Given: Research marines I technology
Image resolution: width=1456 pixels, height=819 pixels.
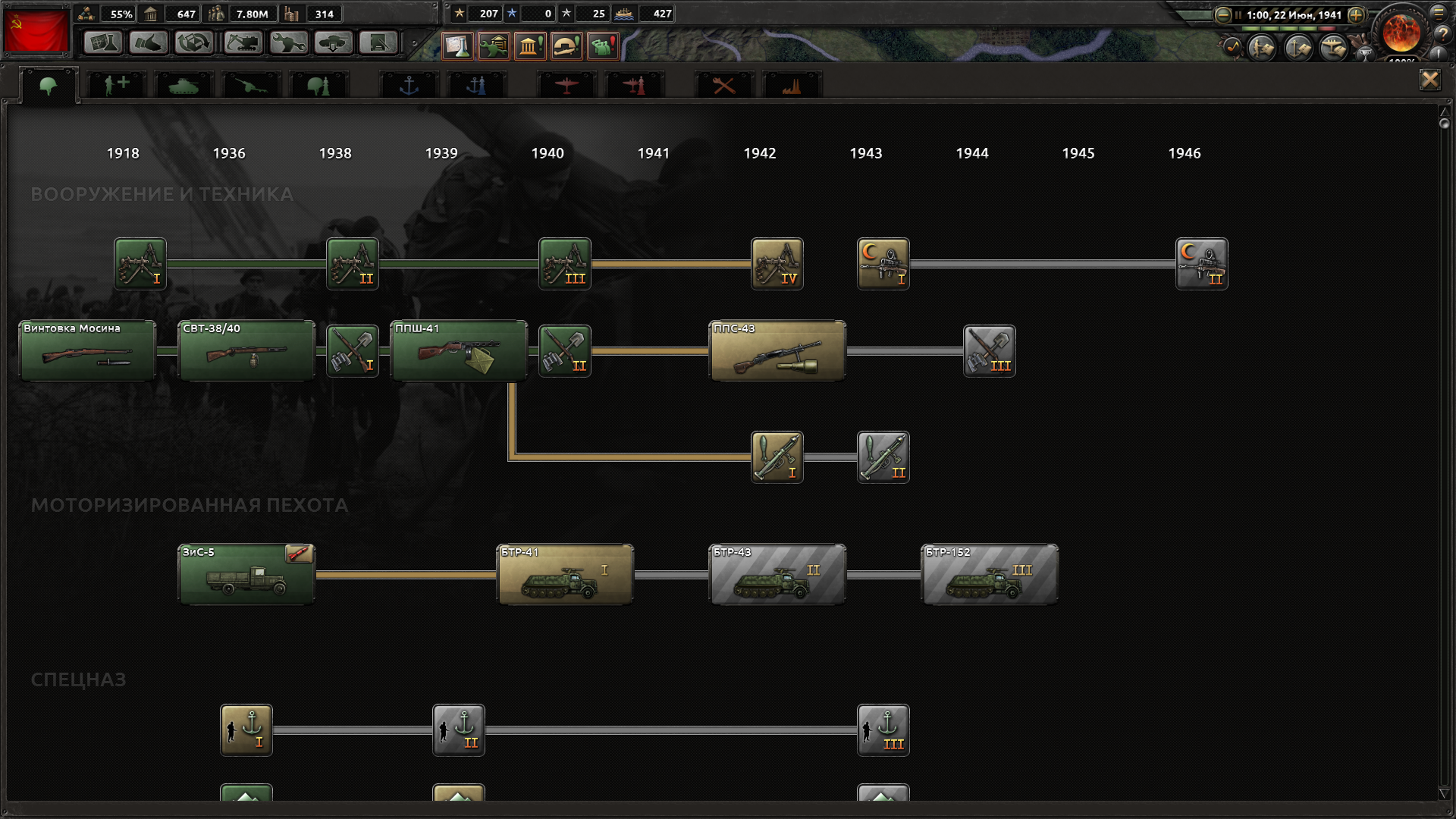Looking at the screenshot, I should click(246, 730).
